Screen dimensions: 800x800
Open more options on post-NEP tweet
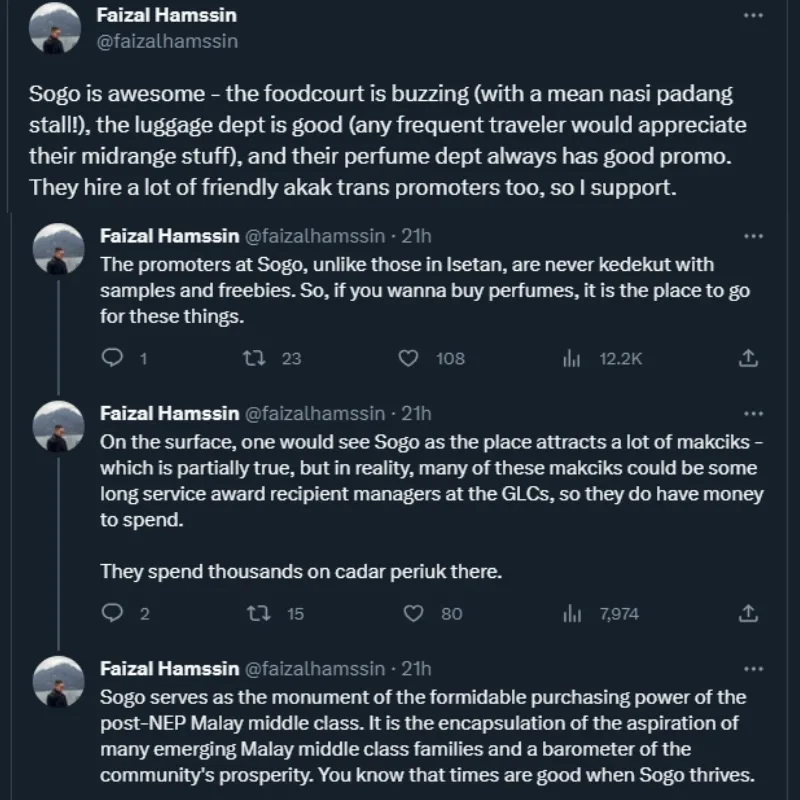[754, 667]
